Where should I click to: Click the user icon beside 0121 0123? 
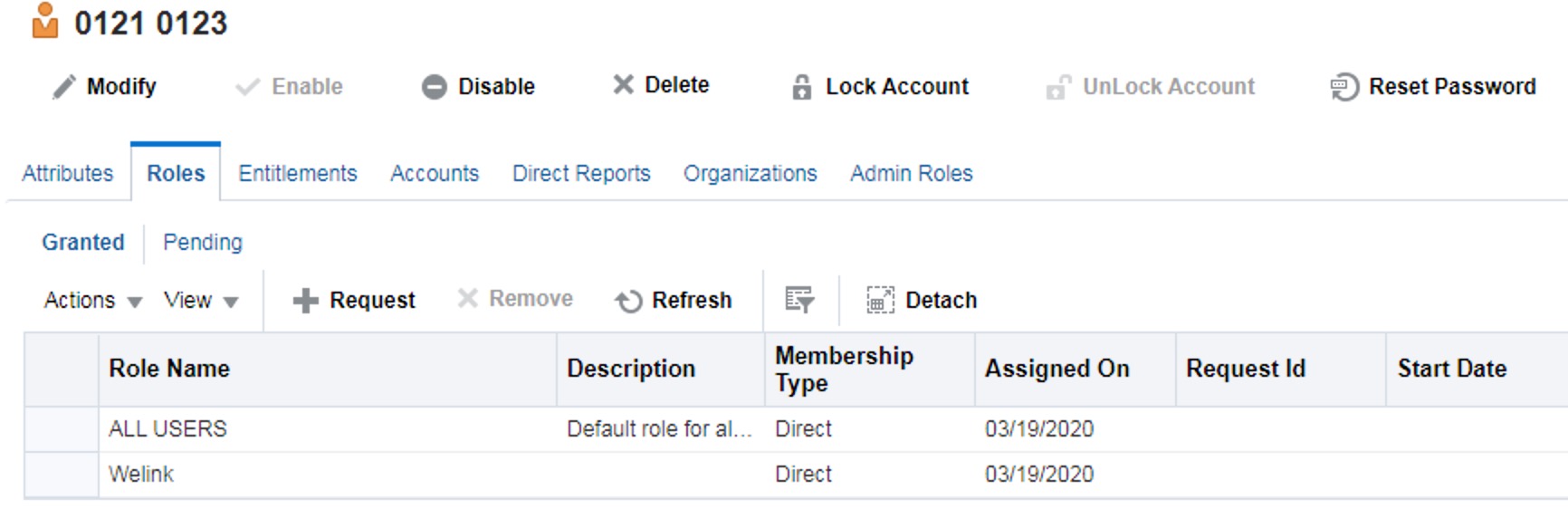point(45,21)
